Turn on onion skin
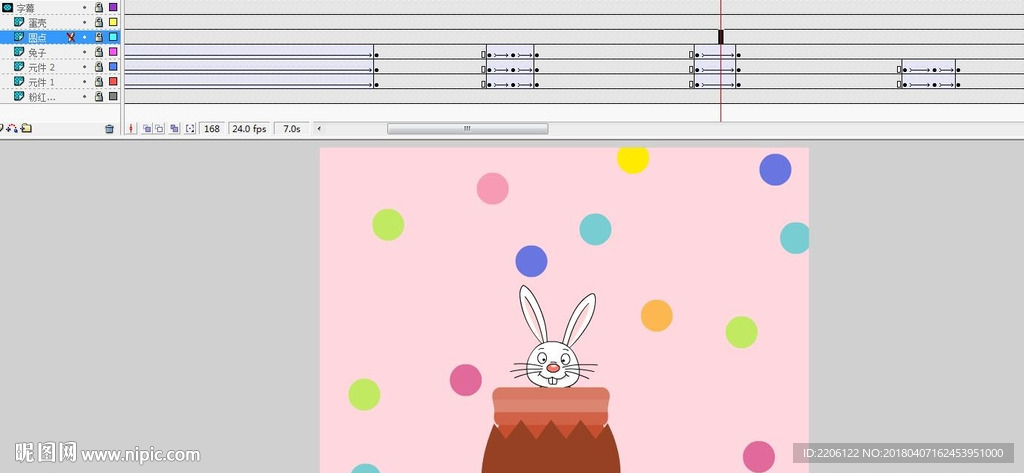Screen dimensions: 1024x473 pos(147,129)
